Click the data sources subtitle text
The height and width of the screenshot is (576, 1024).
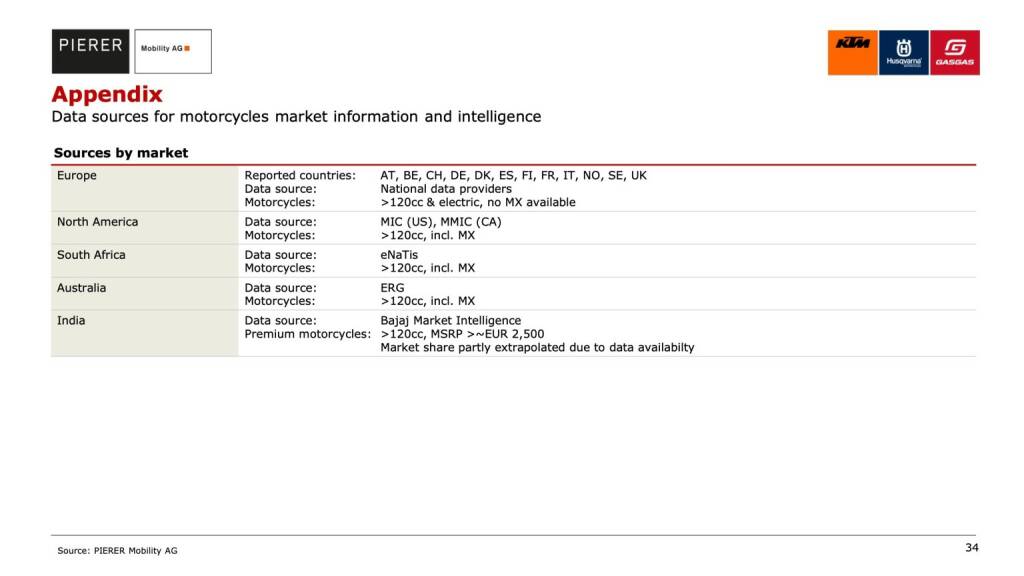[x=296, y=117]
